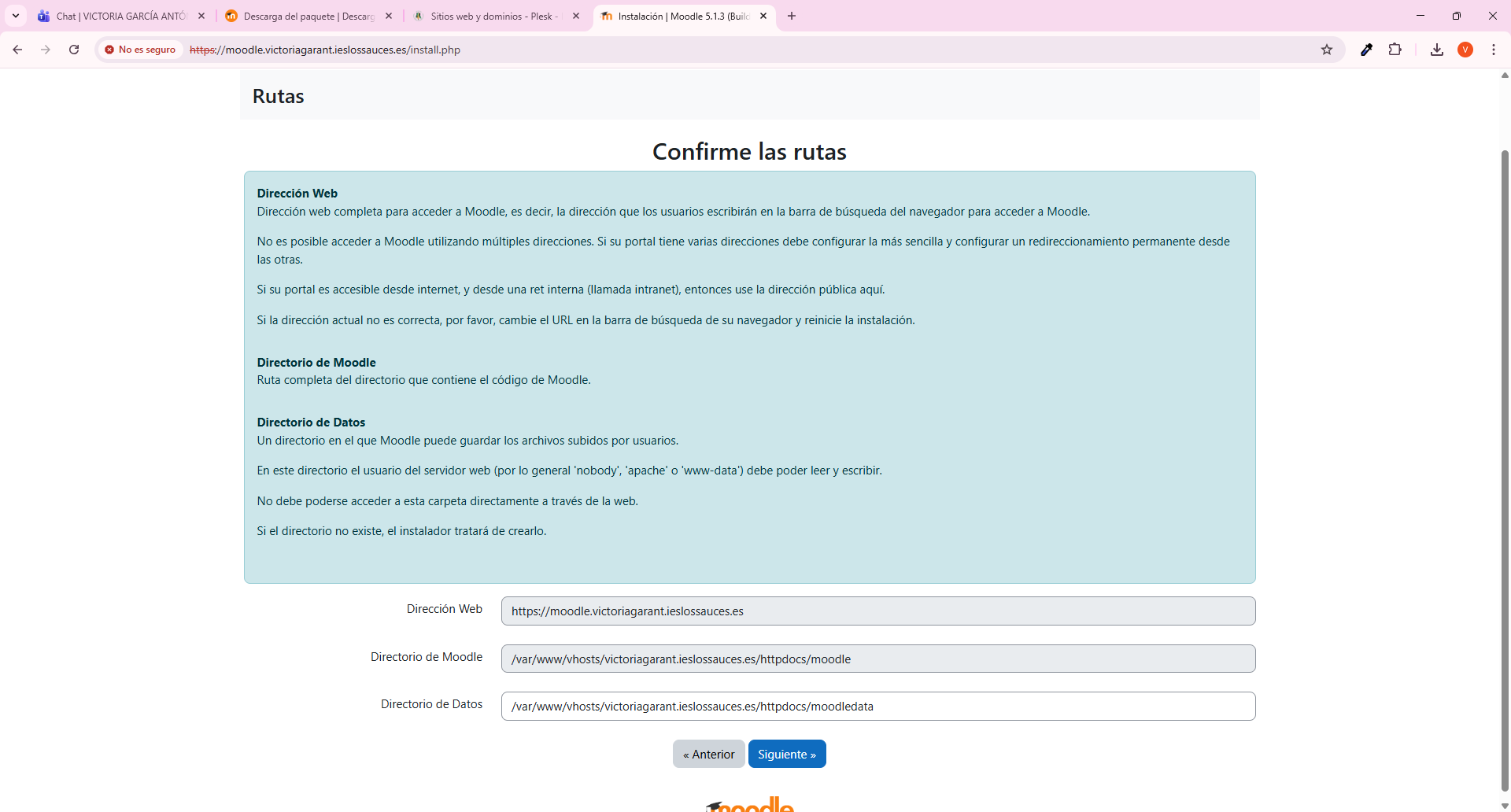Click the 'Dirección Web' bold heading in info box
1511x812 pixels.
(297, 193)
